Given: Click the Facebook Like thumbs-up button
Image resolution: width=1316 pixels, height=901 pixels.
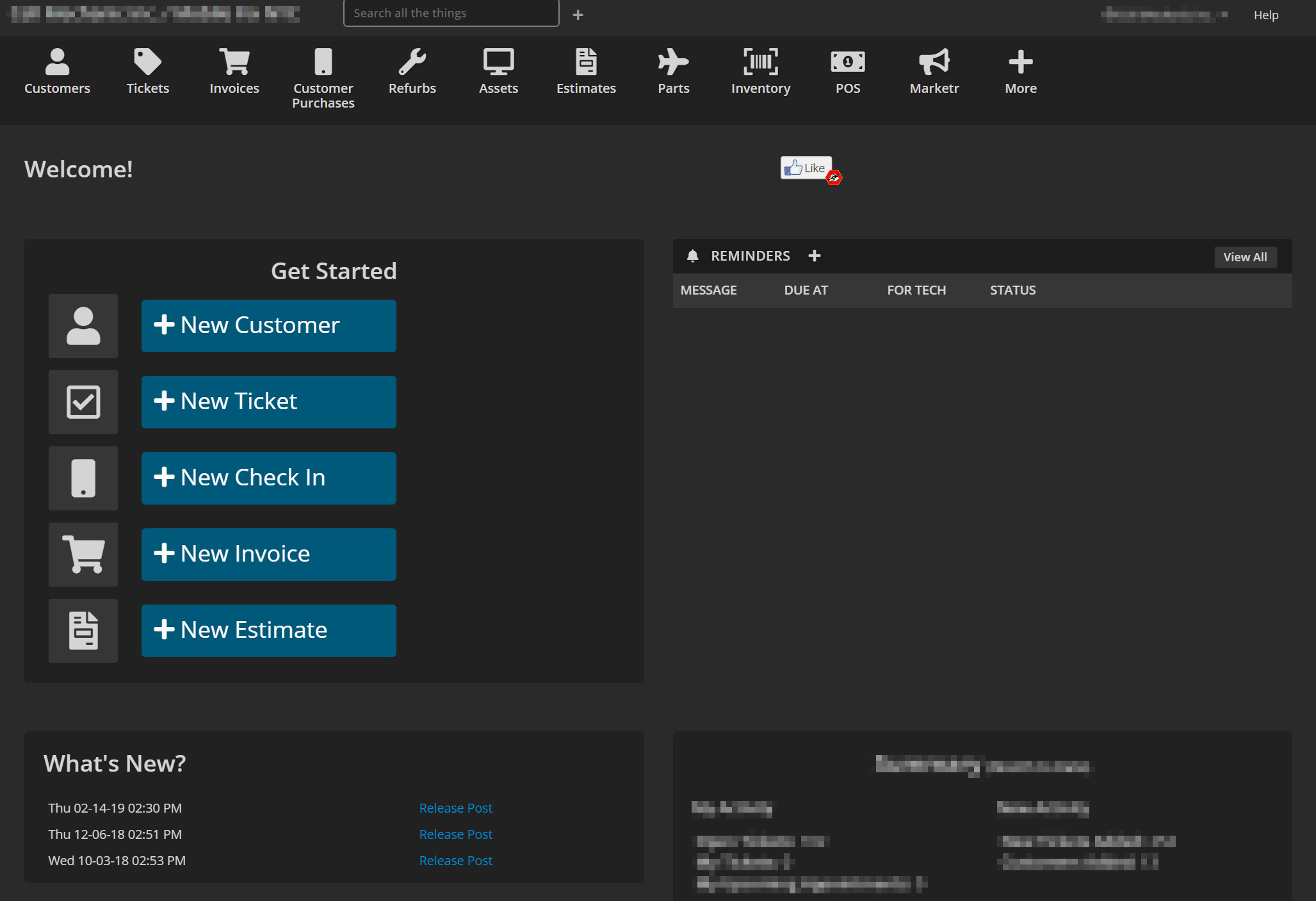Looking at the screenshot, I should [x=806, y=168].
